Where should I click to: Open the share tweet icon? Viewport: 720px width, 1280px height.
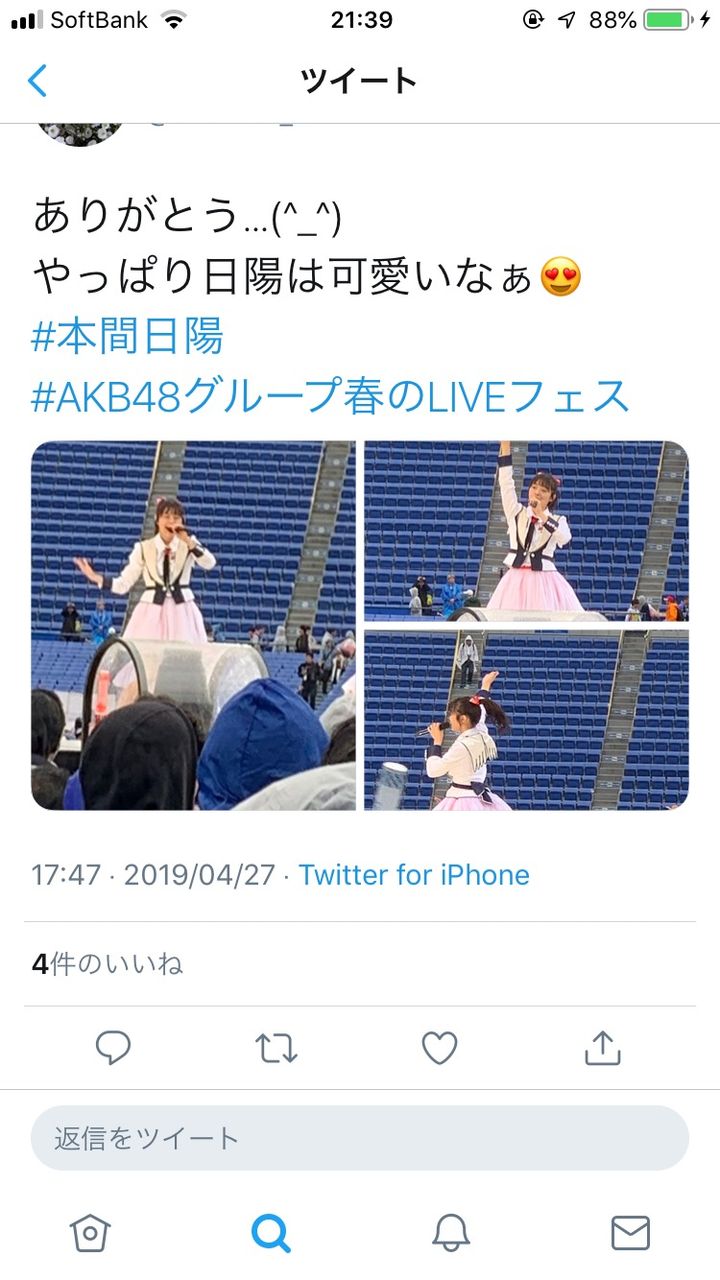click(602, 1047)
